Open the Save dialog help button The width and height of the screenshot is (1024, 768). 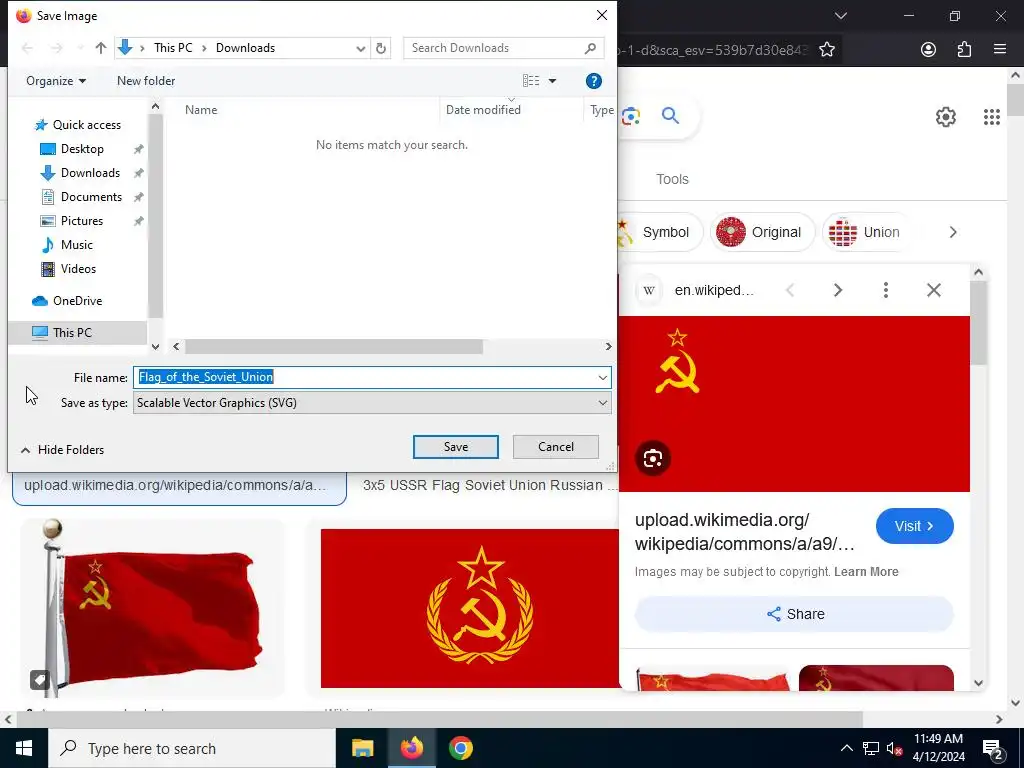(594, 81)
